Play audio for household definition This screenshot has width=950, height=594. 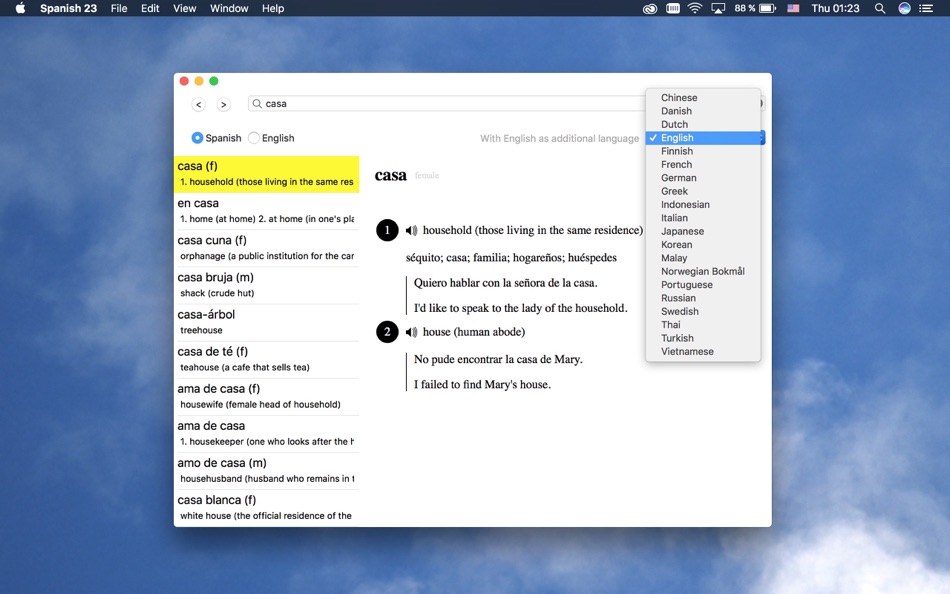[x=411, y=230]
